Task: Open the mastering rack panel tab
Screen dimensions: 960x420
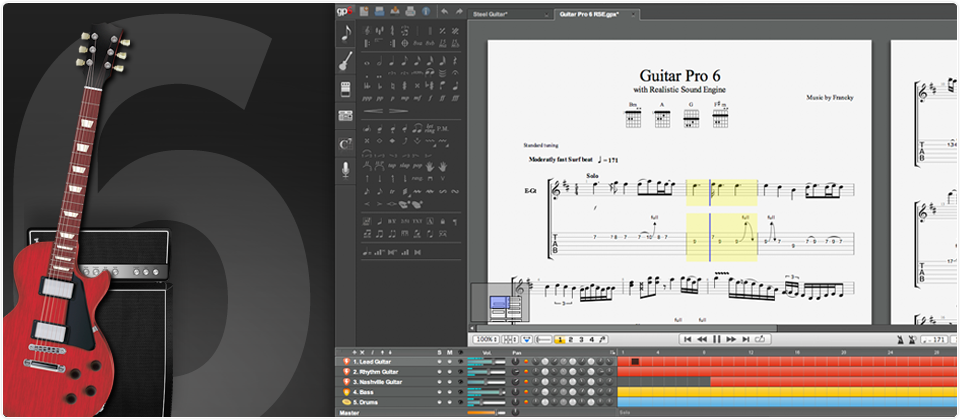Action: coord(346,116)
